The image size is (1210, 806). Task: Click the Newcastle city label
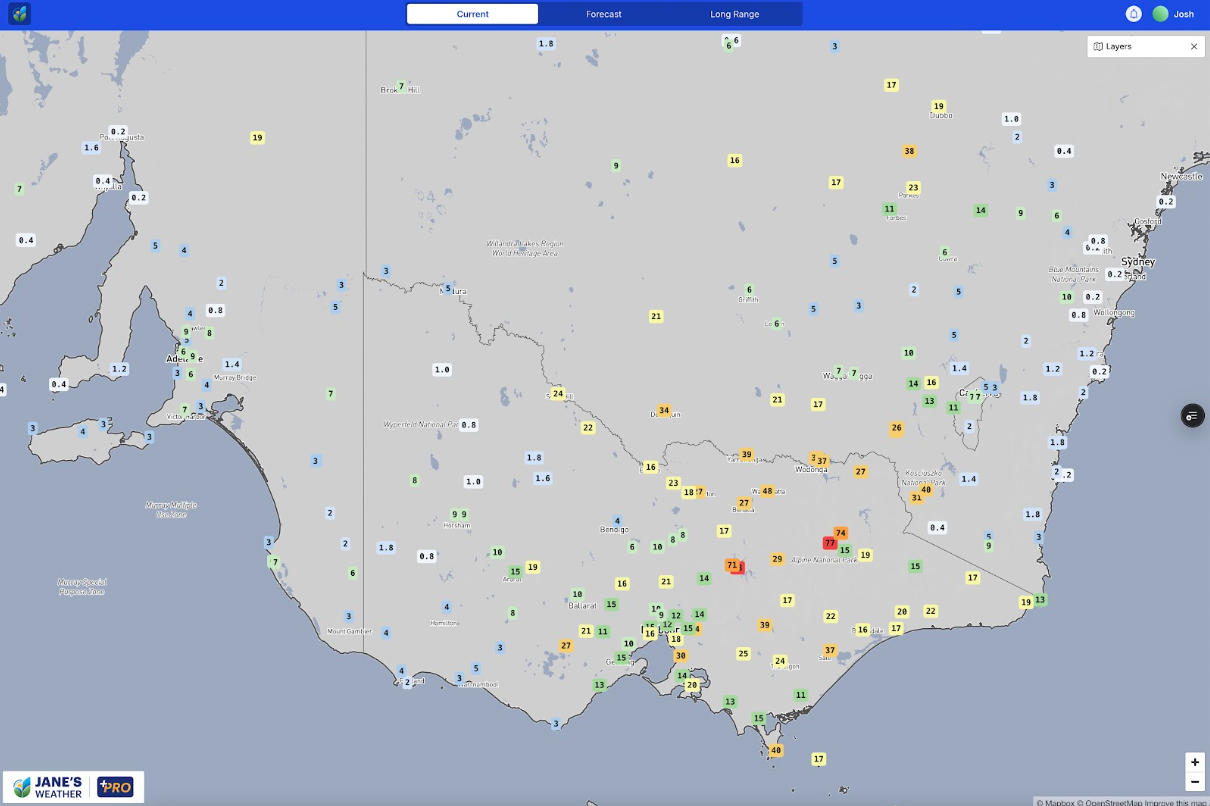click(x=1181, y=176)
